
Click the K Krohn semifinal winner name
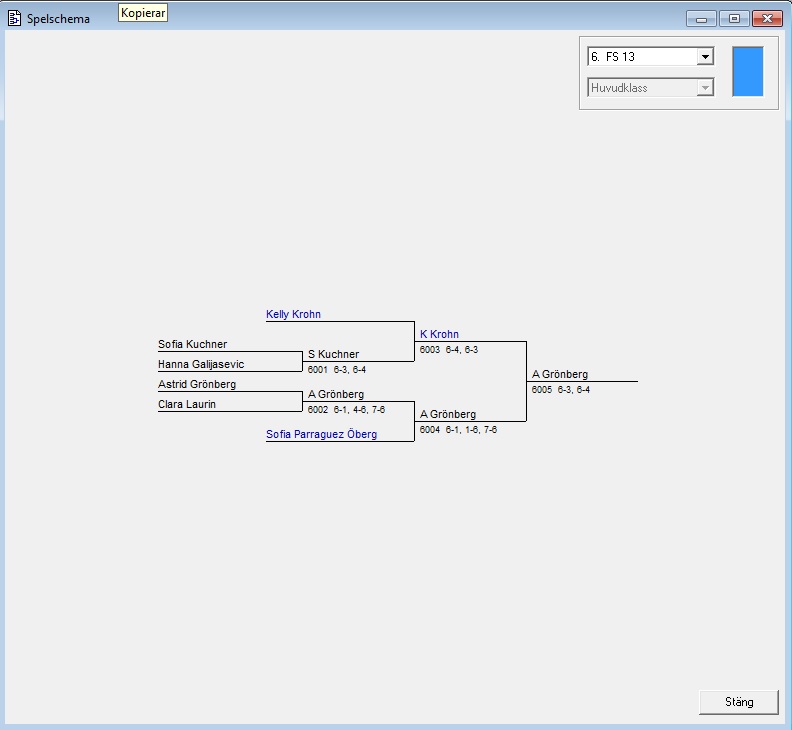tap(439, 334)
